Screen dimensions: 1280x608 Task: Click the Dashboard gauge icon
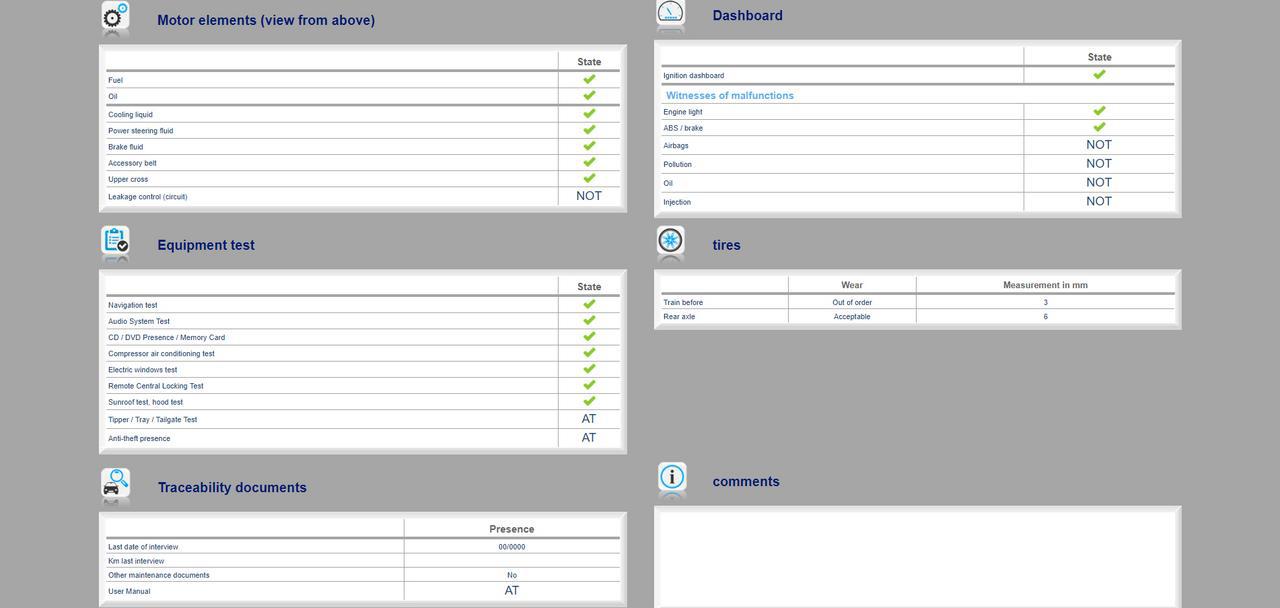coord(670,13)
